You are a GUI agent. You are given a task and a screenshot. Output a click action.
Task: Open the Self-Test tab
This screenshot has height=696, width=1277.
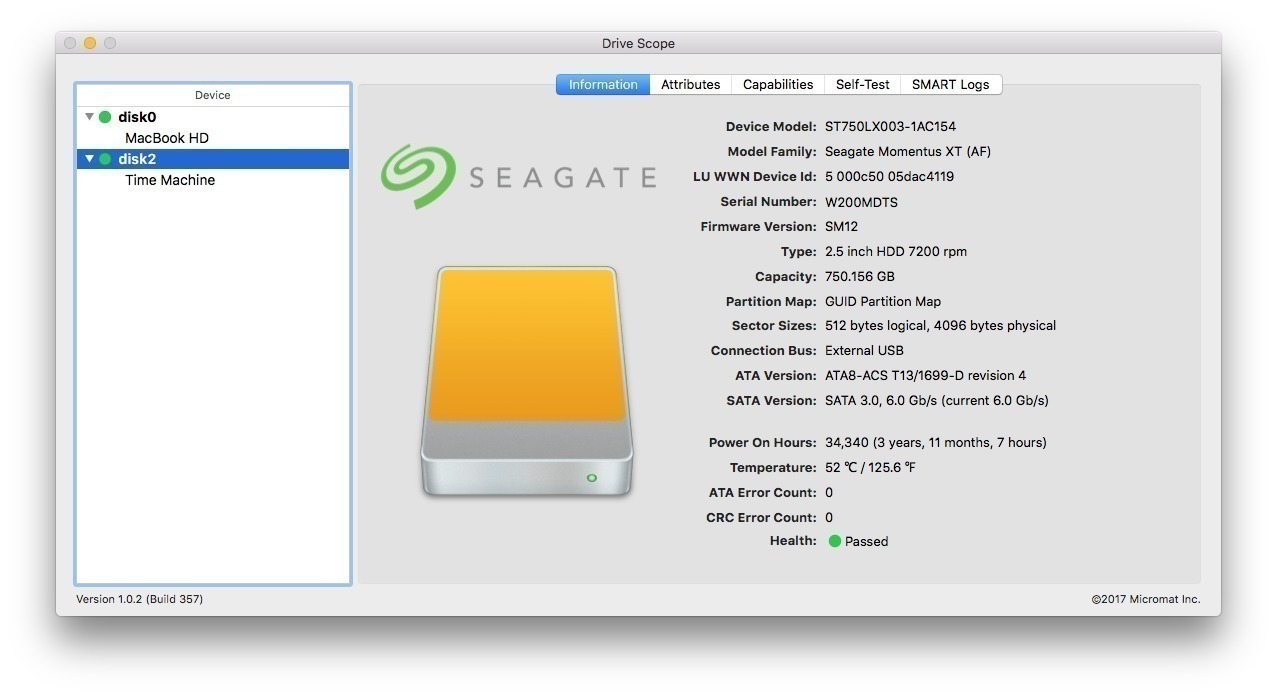[861, 84]
